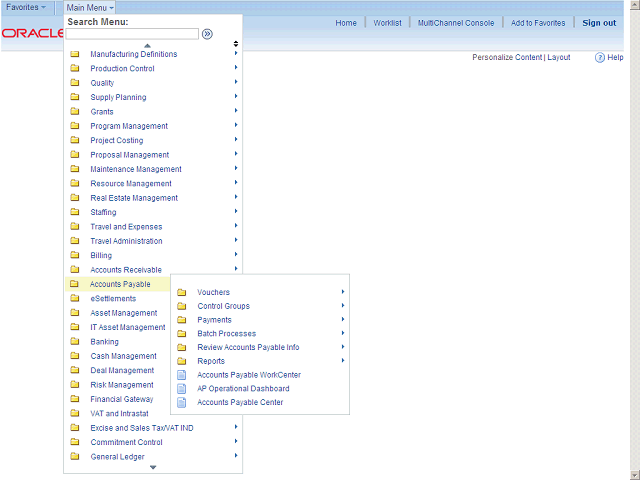The width and height of the screenshot is (640, 480).
Task: Click the folder icon next to Banking
Action: click(x=74, y=342)
